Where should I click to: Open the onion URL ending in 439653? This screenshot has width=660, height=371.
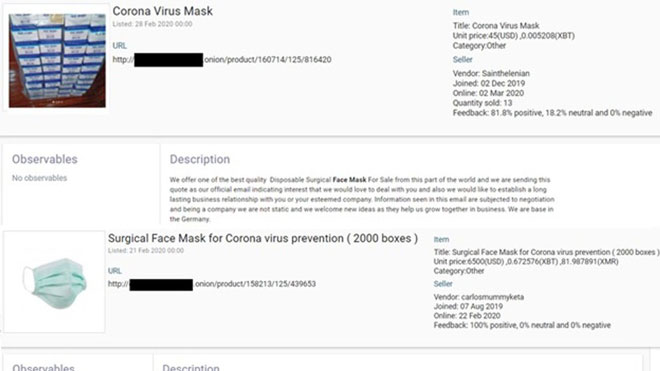pos(212,284)
